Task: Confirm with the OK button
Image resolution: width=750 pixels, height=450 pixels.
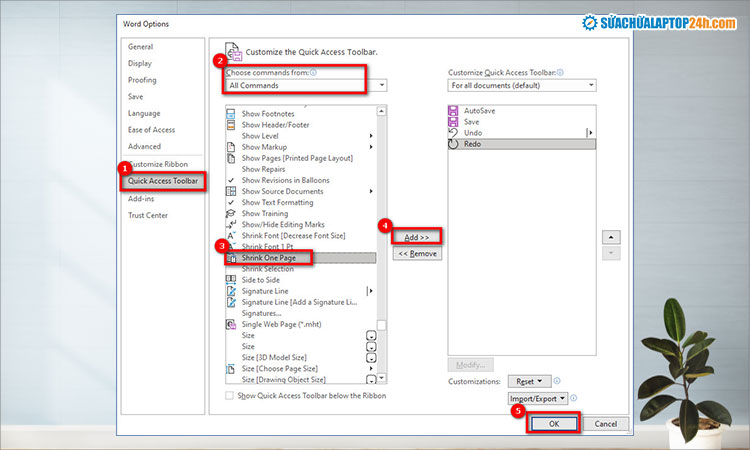Action: point(554,424)
